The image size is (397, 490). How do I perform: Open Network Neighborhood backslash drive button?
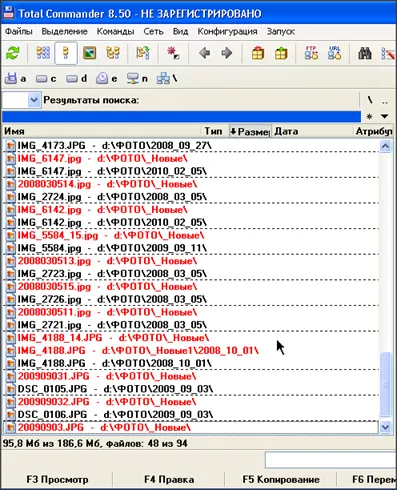pos(167,79)
